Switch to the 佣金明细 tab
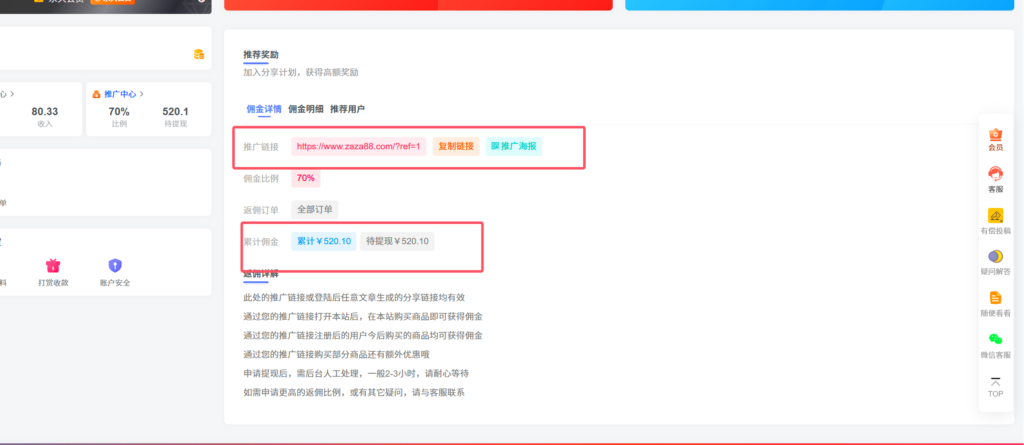 click(306, 109)
